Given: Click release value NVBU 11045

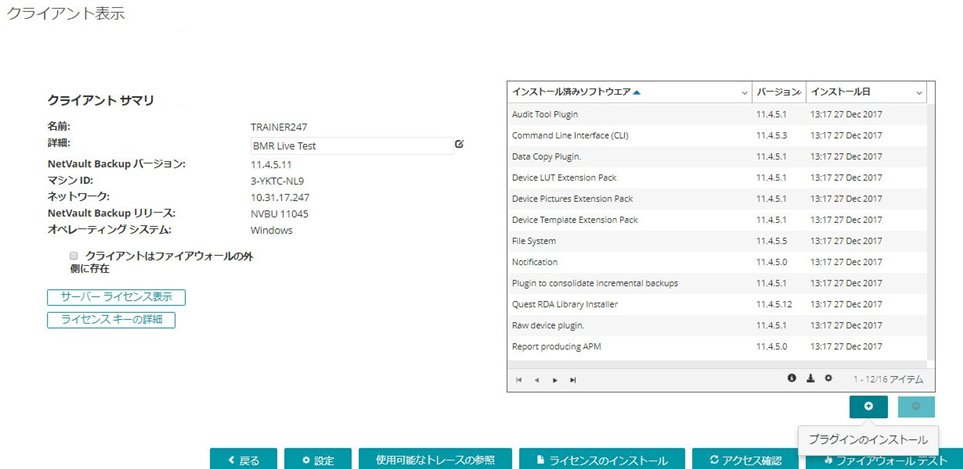Looking at the screenshot, I should tap(279, 214).
